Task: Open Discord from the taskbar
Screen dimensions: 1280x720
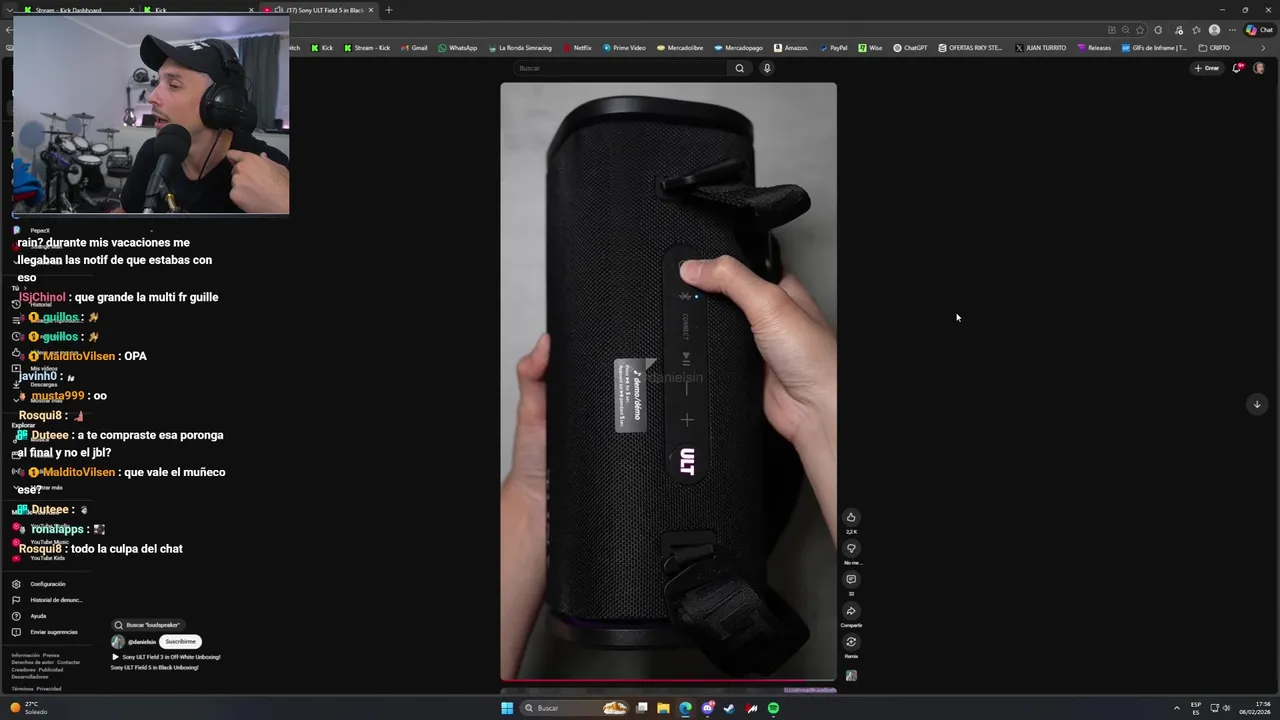Action: [x=707, y=708]
